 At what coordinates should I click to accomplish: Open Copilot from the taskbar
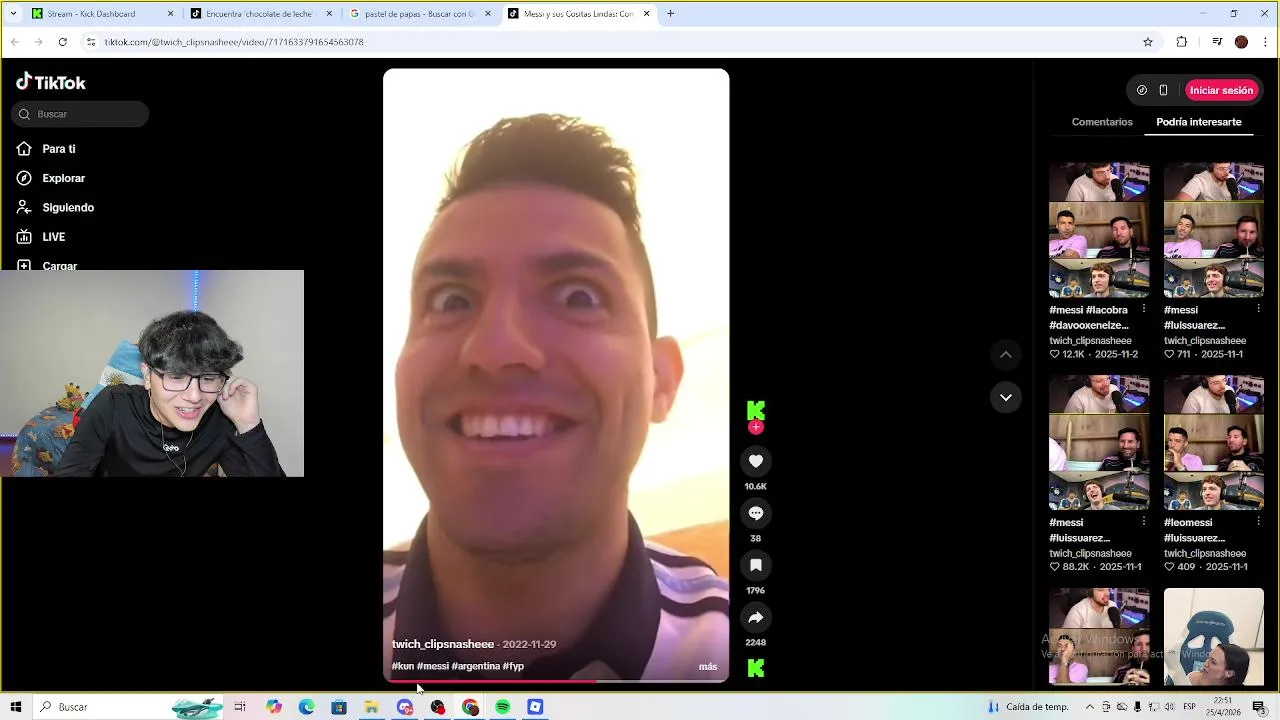[x=274, y=707]
